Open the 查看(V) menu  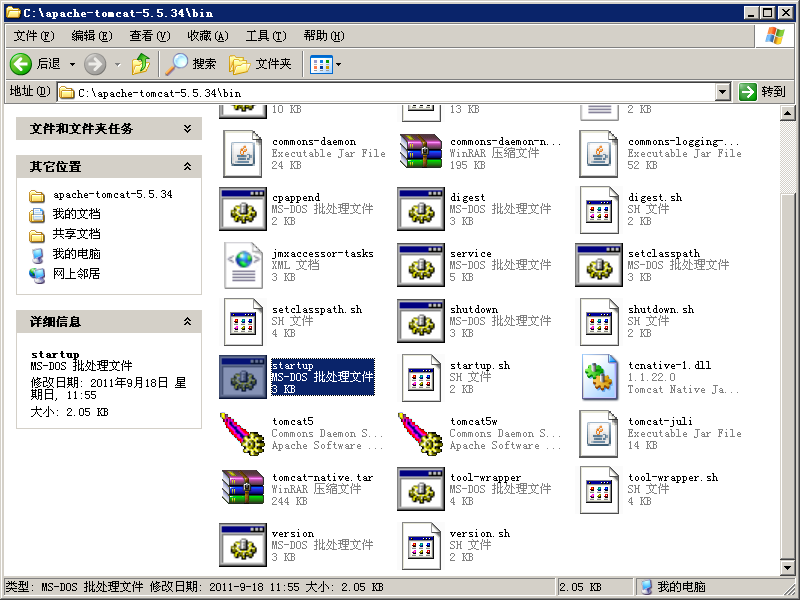[x=149, y=36]
